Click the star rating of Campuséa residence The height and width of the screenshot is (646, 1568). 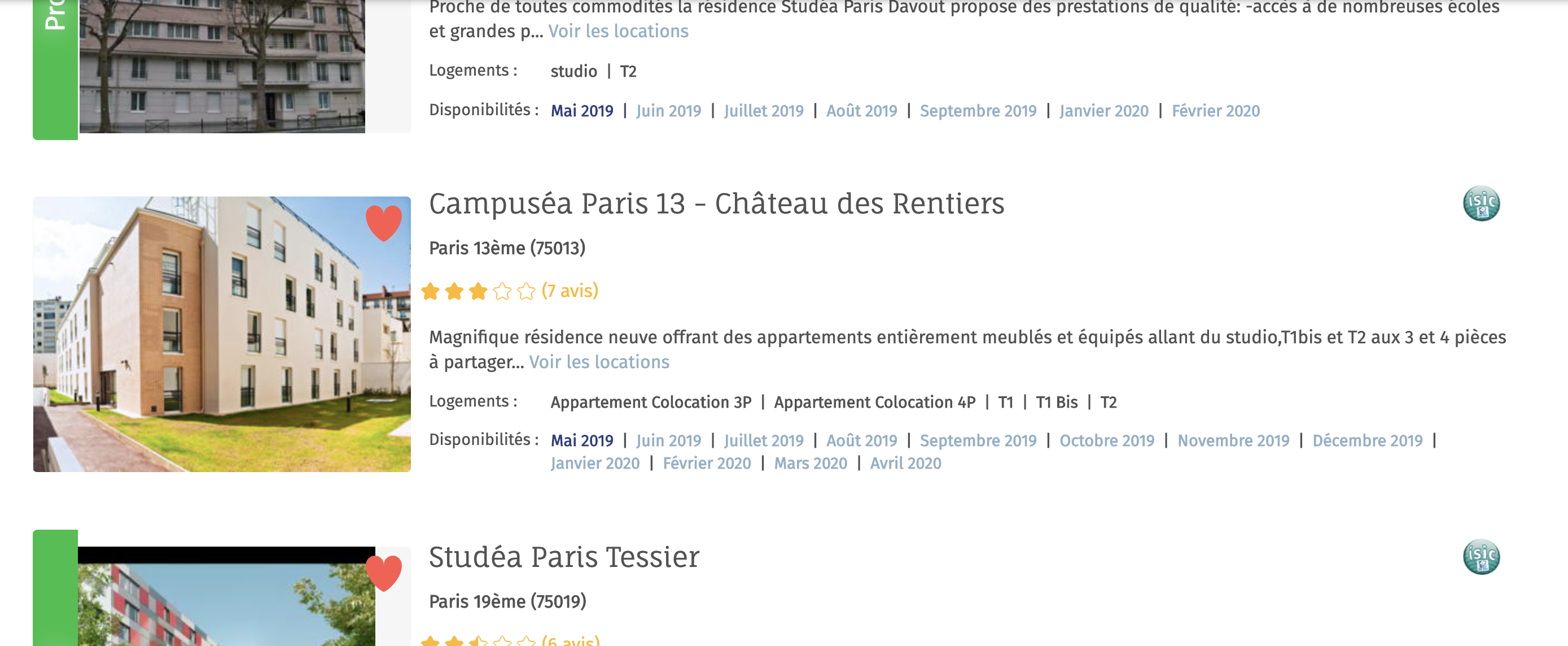479,291
